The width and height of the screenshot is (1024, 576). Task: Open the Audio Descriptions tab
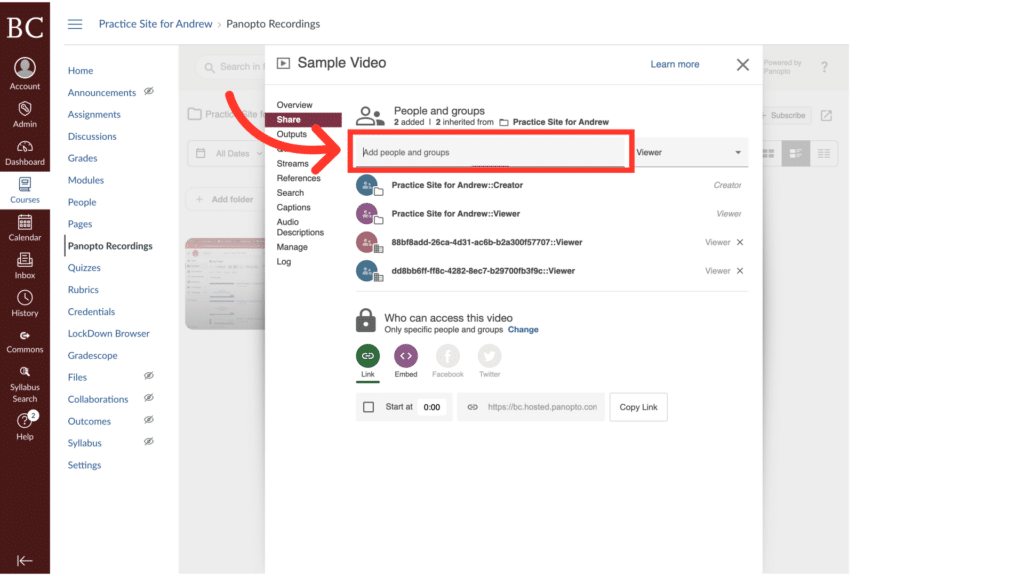pyautogui.click(x=300, y=227)
